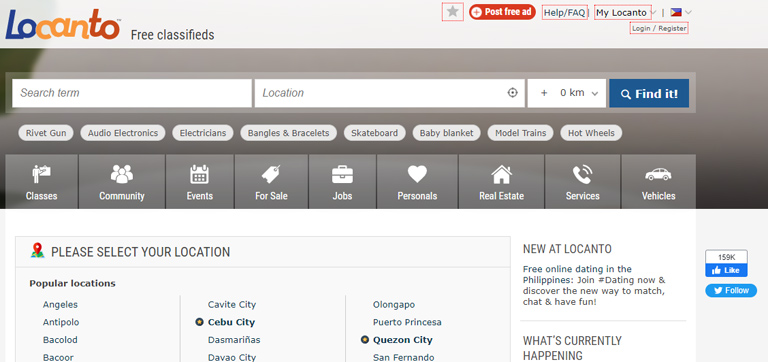Focus the Search term input field

[x=132, y=93]
